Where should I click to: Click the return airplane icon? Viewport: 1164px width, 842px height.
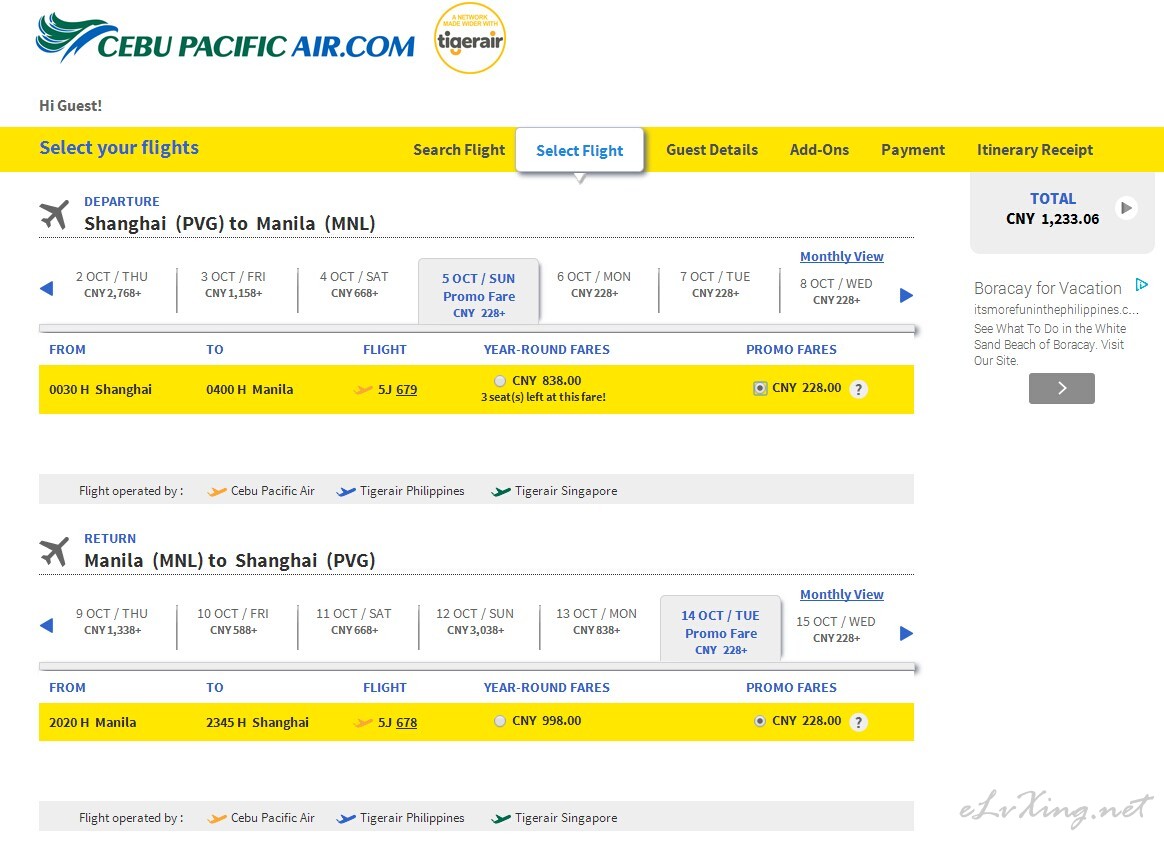[54, 552]
